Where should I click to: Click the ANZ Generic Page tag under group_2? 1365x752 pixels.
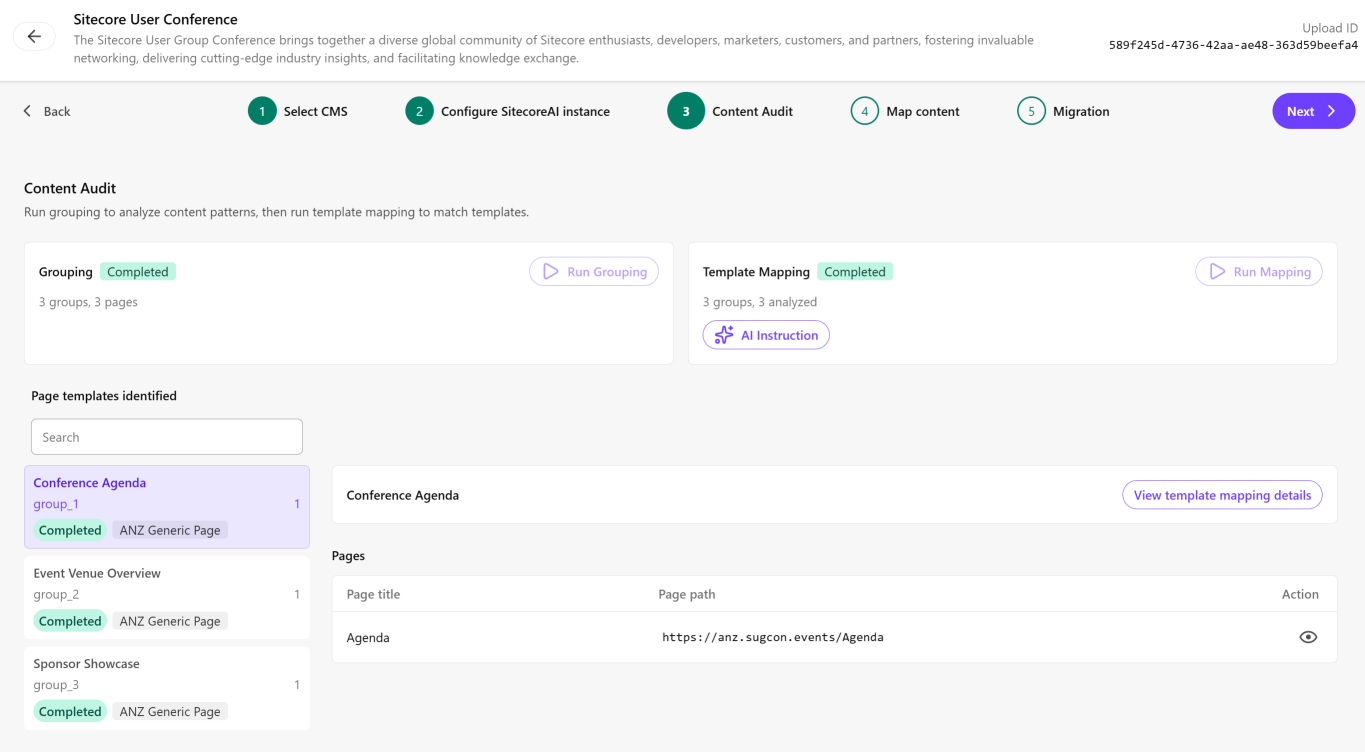pos(170,621)
